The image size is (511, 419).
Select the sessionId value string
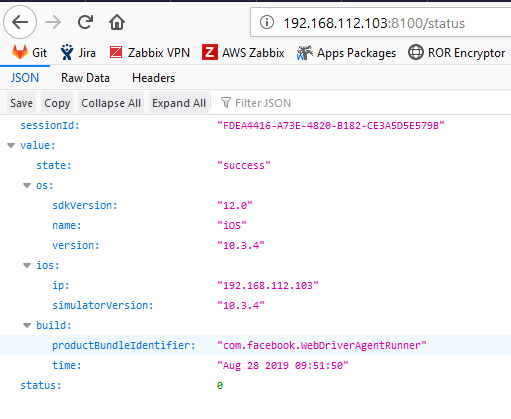[331, 126]
